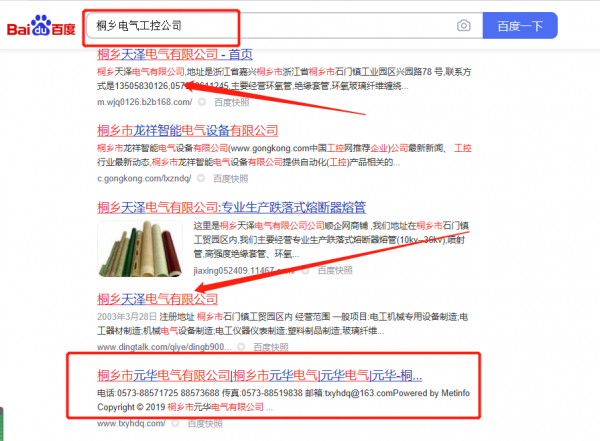Click round icon after m.wjq0126.b2b168.com URL
Screen dimensions: 600x441
(201, 102)
